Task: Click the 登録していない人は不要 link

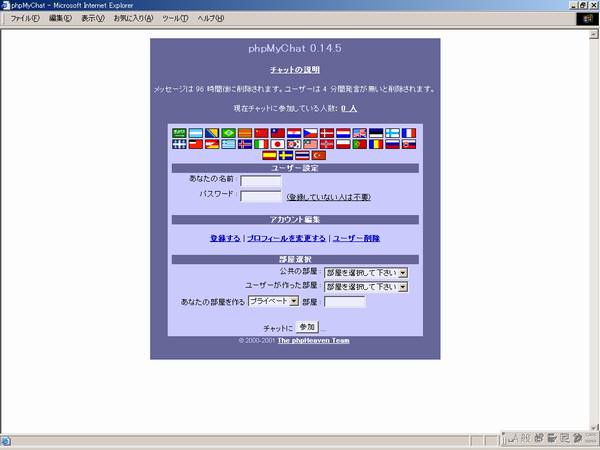Action: (x=329, y=197)
